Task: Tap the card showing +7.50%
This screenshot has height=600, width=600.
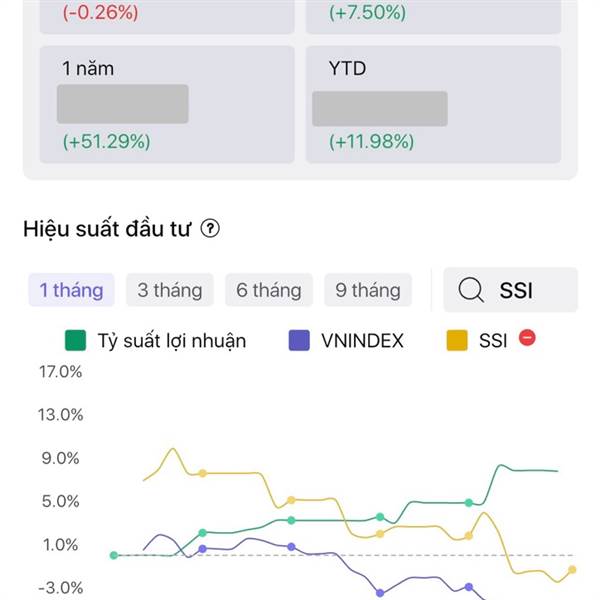Action: pyautogui.click(x=434, y=16)
